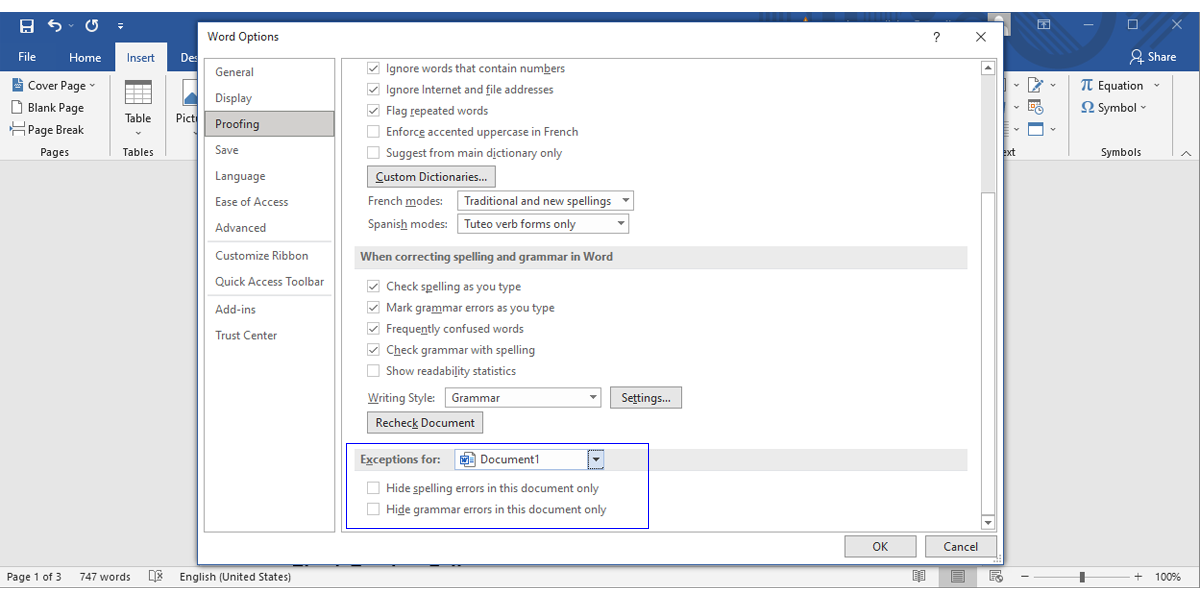This screenshot has width=1200, height=600.
Task: Select General in Word Options sidebar
Action: (269, 72)
